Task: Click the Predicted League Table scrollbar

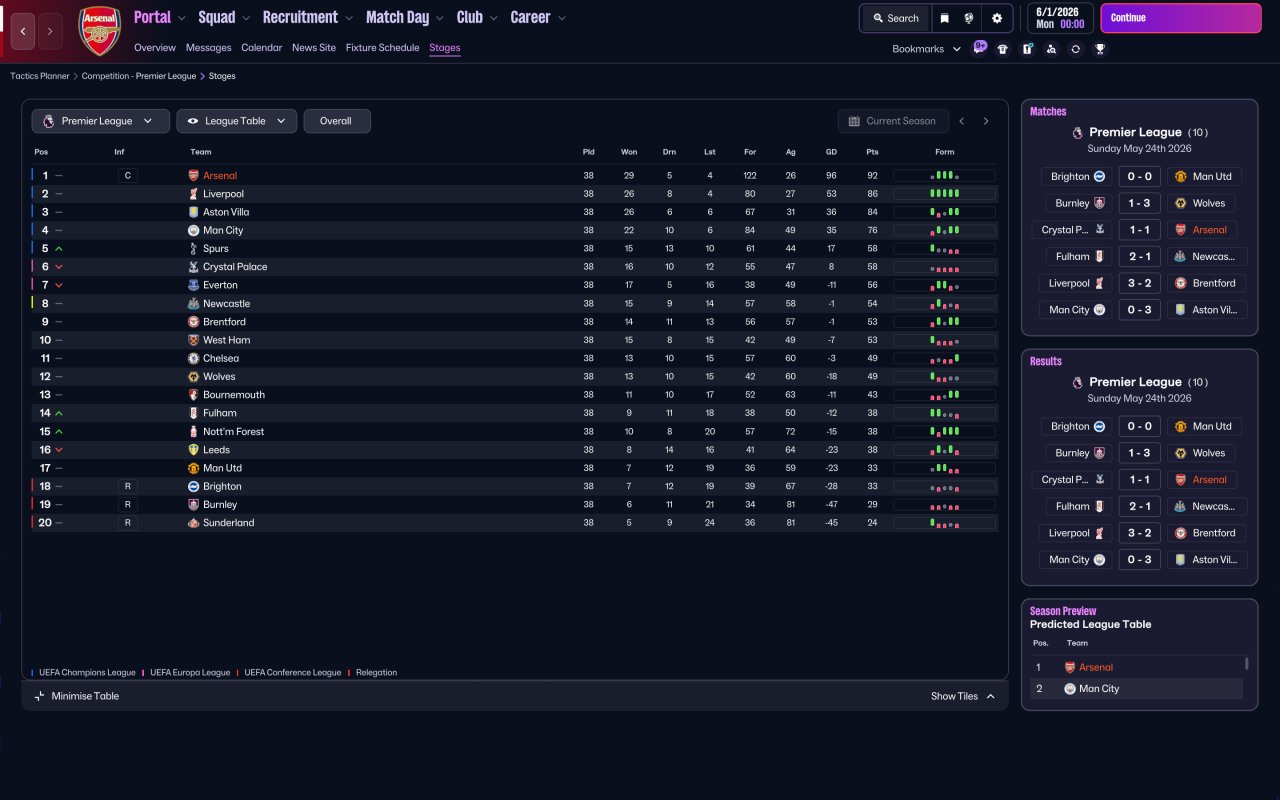Action: coord(1246,663)
